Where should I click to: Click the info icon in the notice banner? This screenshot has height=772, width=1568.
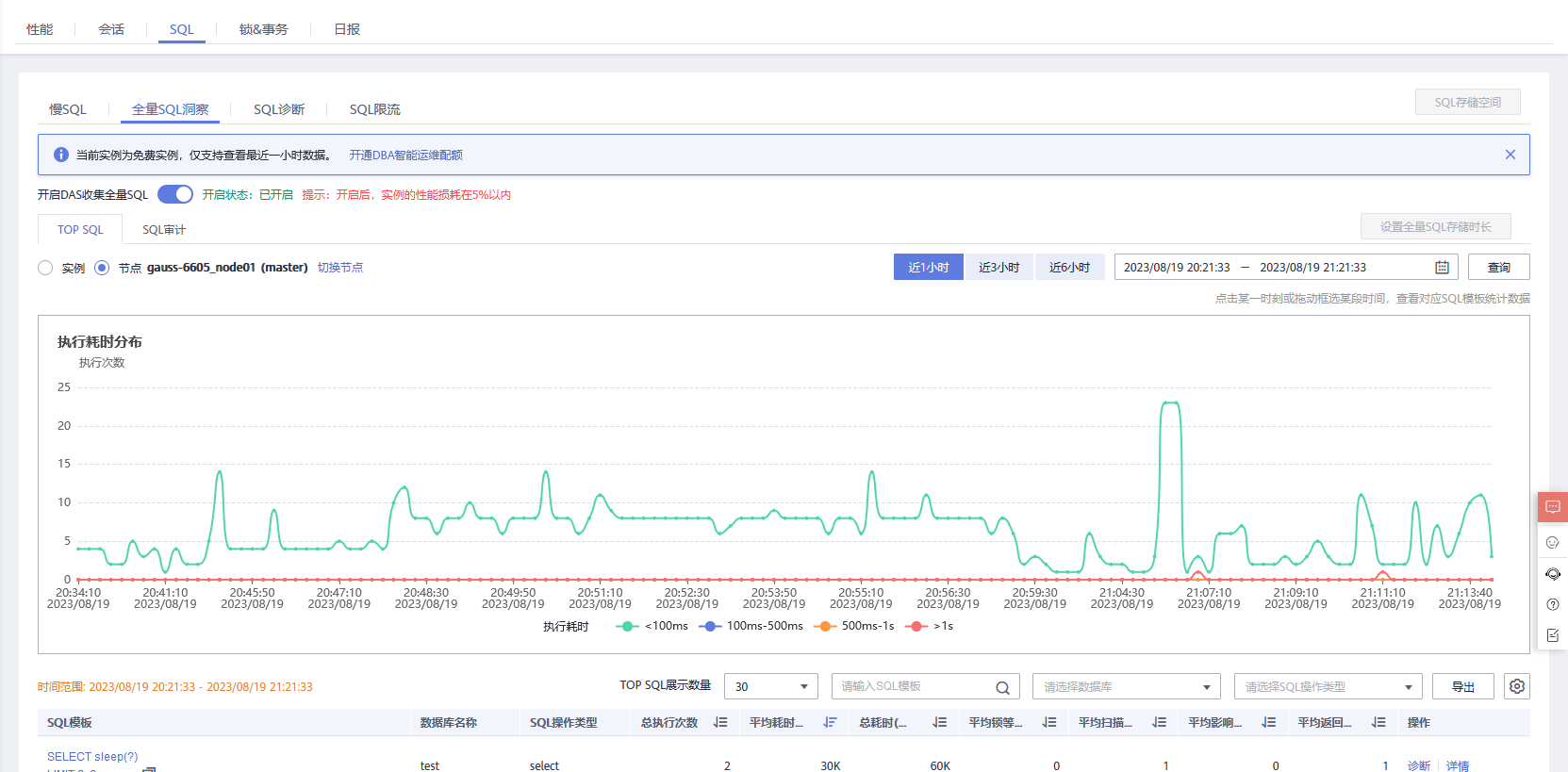point(61,155)
